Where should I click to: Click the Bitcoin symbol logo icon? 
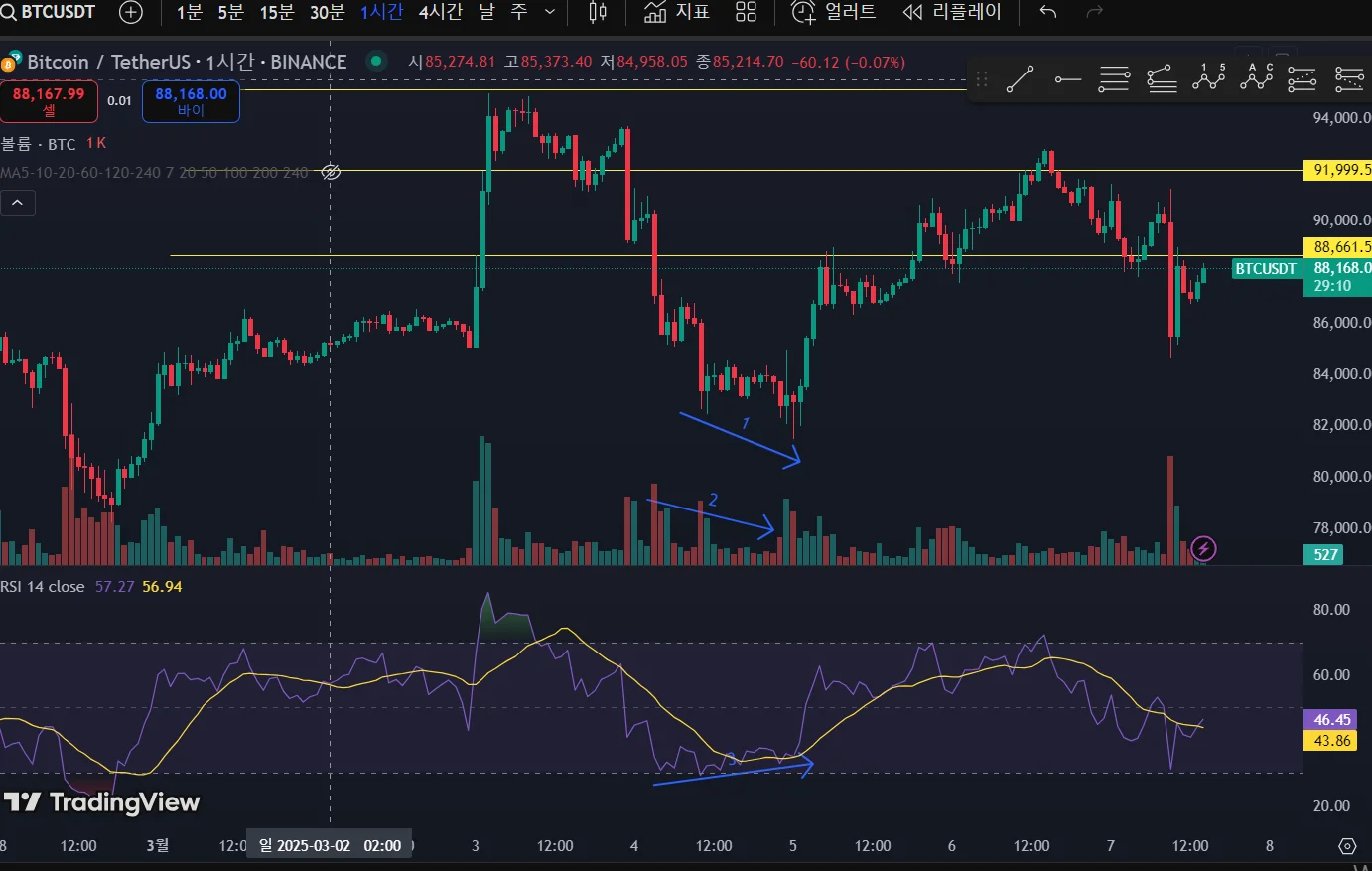point(10,62)
